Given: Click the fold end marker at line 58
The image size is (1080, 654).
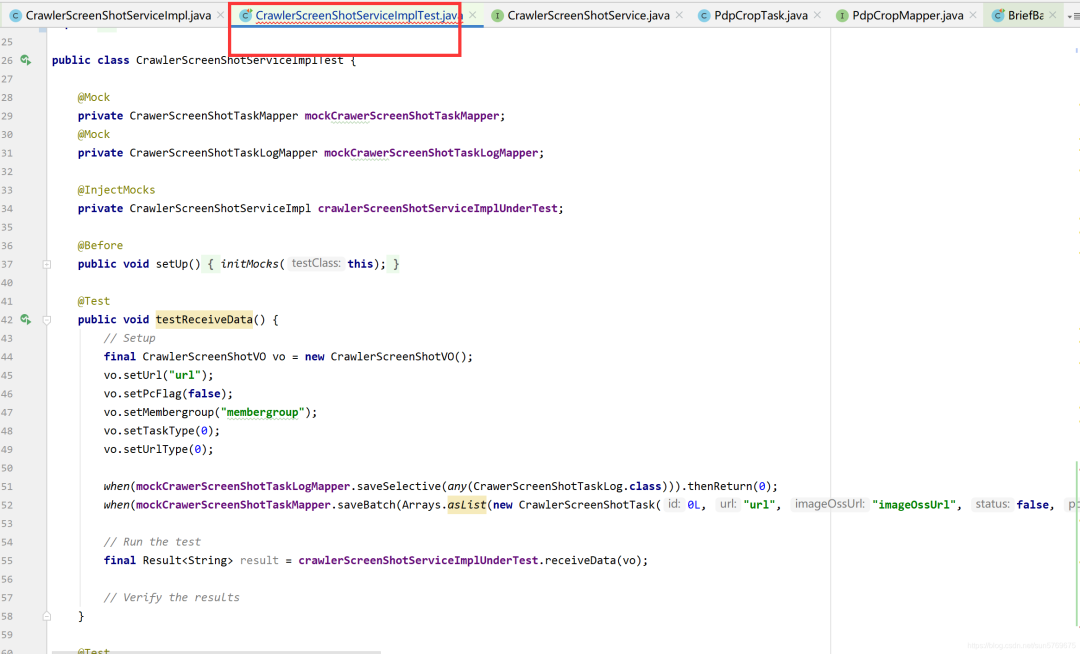Looking at the screenshot, I should (x=47, y=616).
